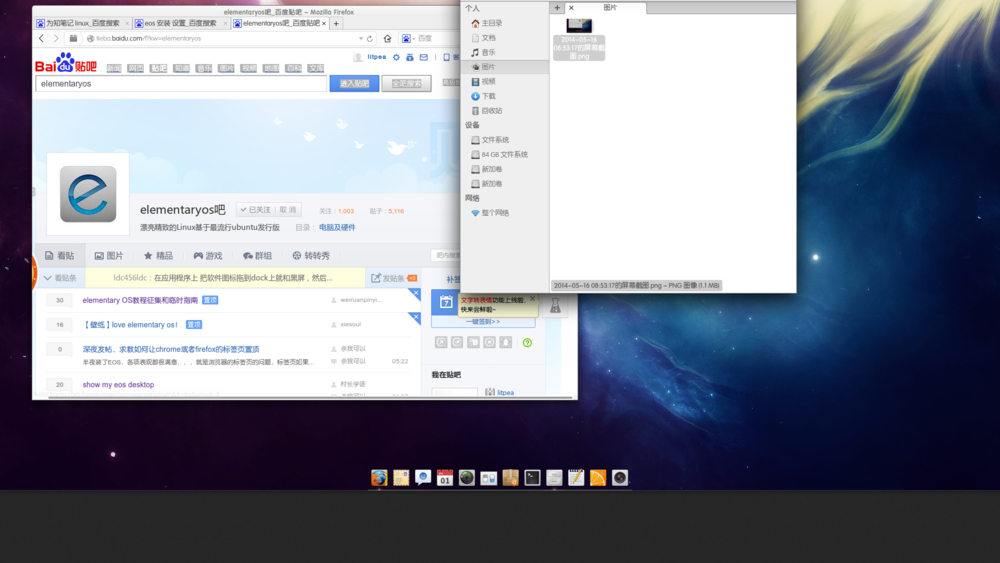Open the chat bubble dock icon

click(423, 478)
